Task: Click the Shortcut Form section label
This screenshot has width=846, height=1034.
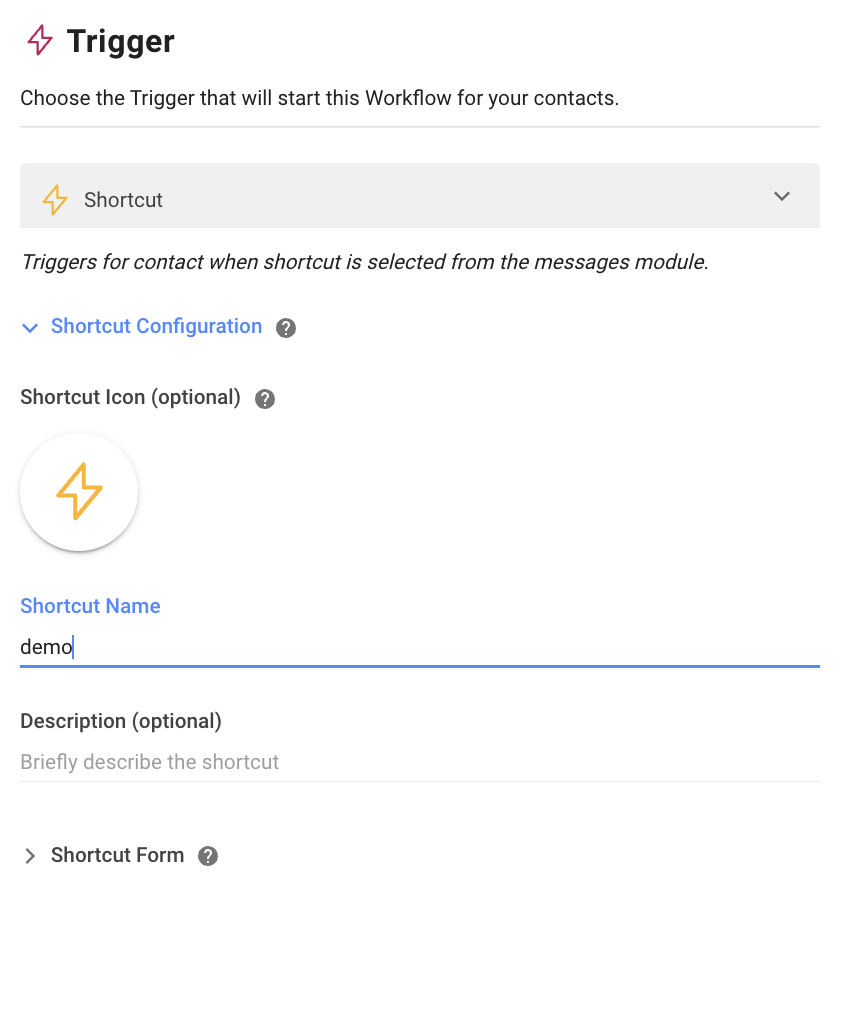Action: pyautogui.click(x=117, y=855)
